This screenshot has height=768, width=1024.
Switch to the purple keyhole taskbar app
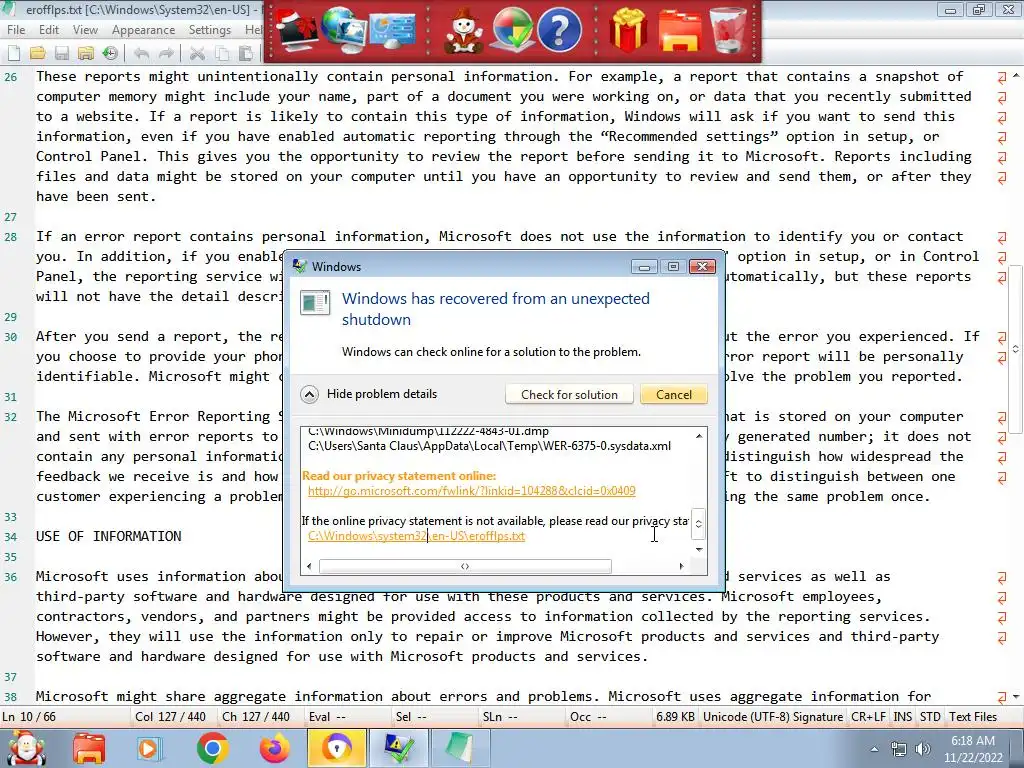337,748
